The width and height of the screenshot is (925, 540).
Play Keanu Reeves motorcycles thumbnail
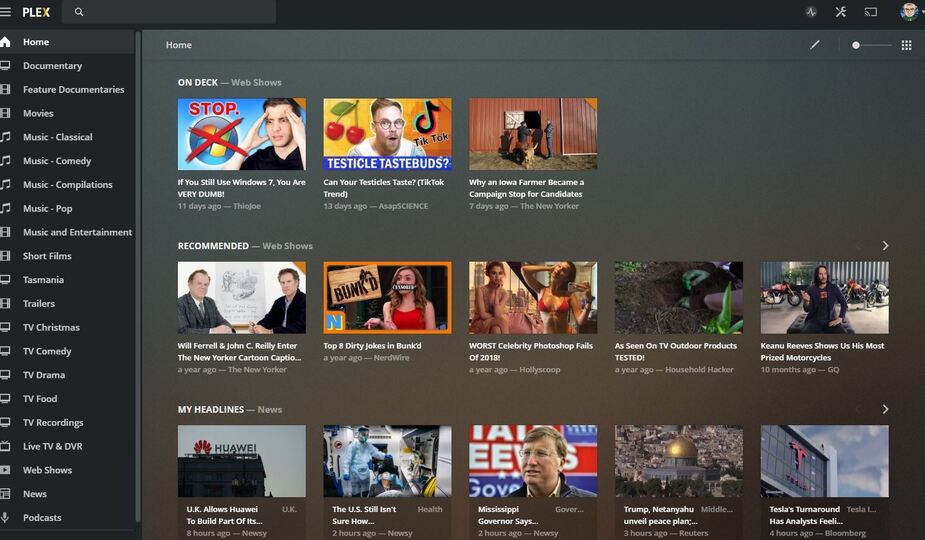[825, 297]
